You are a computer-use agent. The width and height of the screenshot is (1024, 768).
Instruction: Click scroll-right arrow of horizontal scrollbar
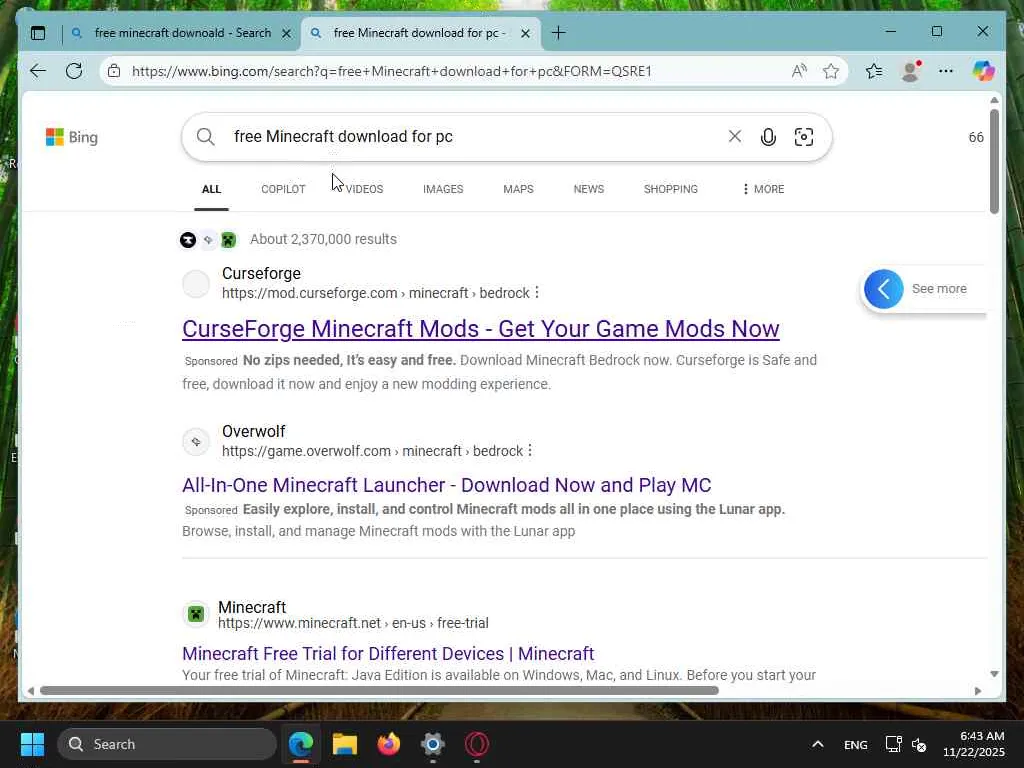978,691
